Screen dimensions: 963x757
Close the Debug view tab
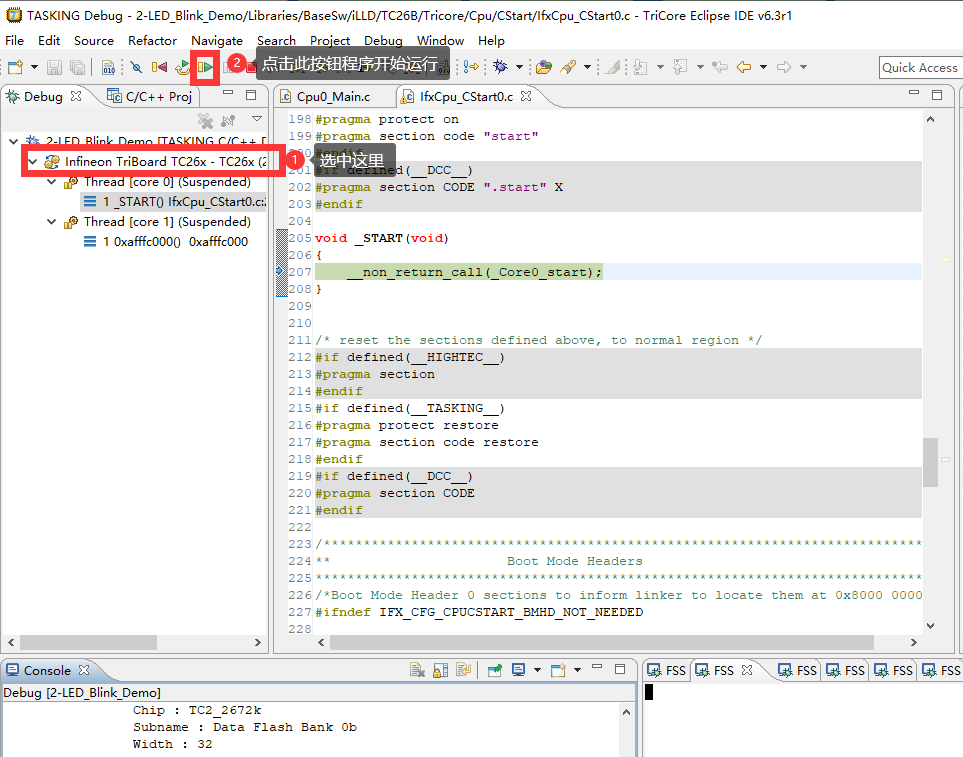pos(76,96)
